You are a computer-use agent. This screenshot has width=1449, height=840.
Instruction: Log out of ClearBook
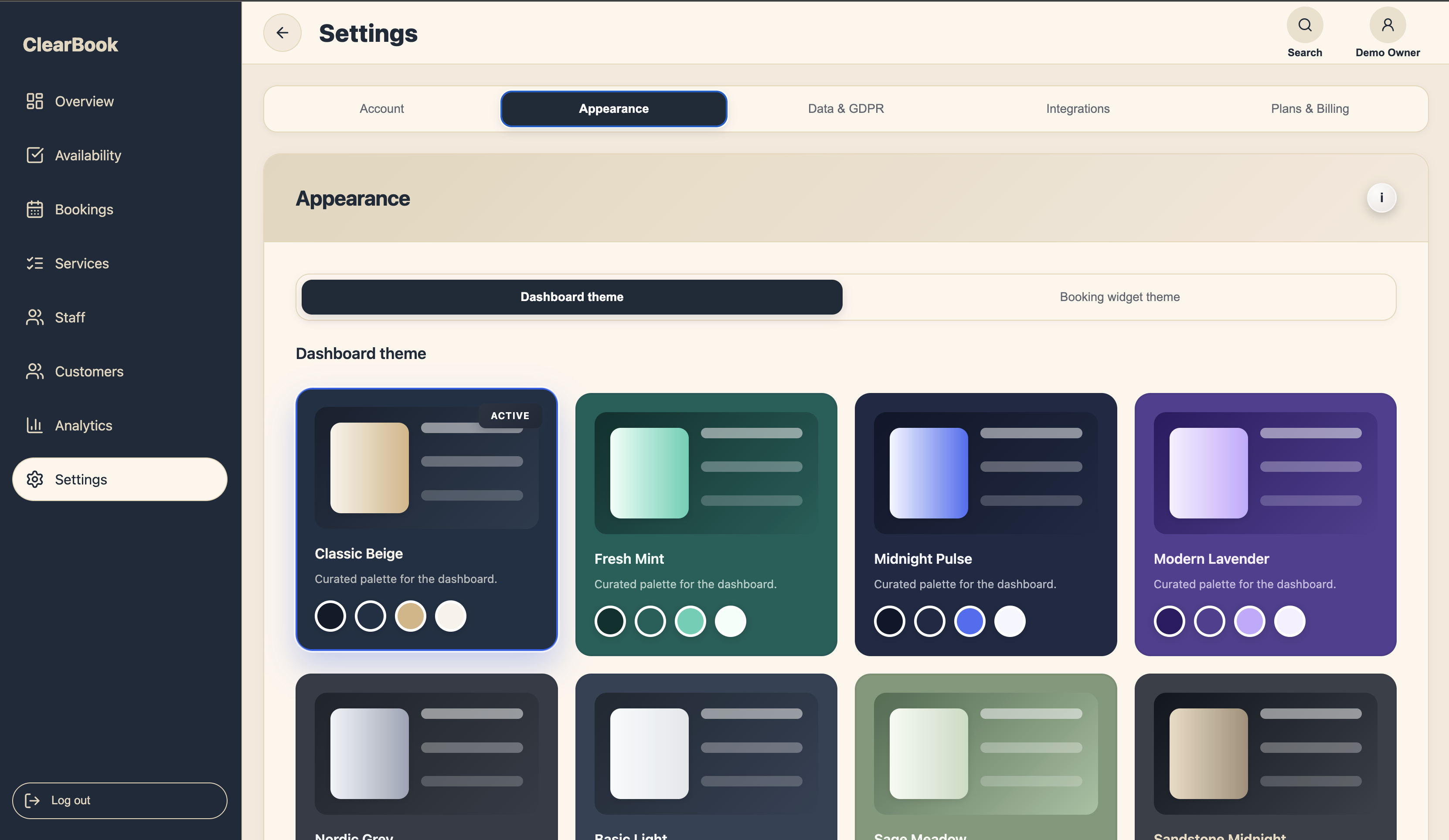pyautogui.click(x=119, y=800)
